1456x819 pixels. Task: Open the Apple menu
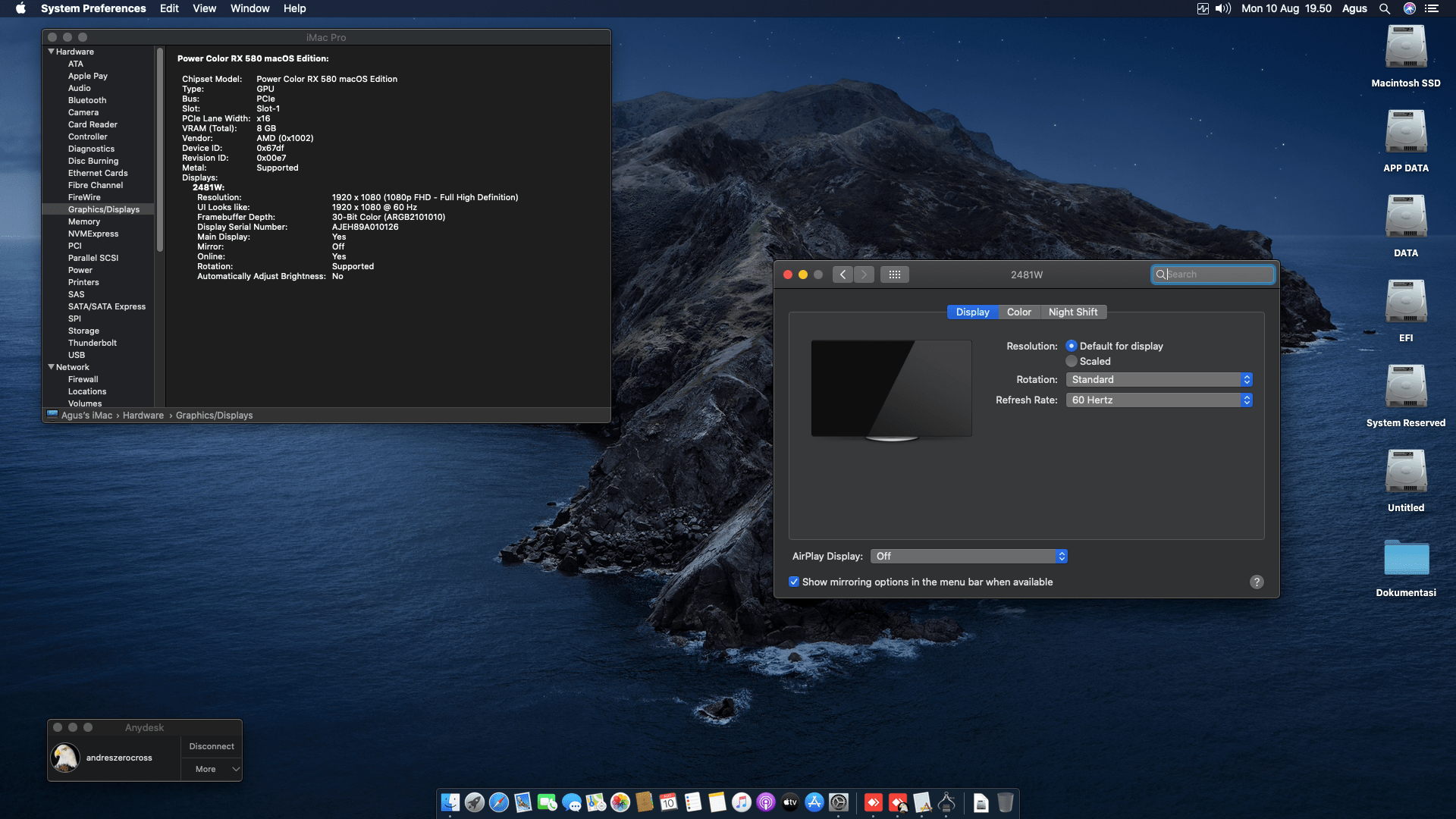(x=20, y=8)
